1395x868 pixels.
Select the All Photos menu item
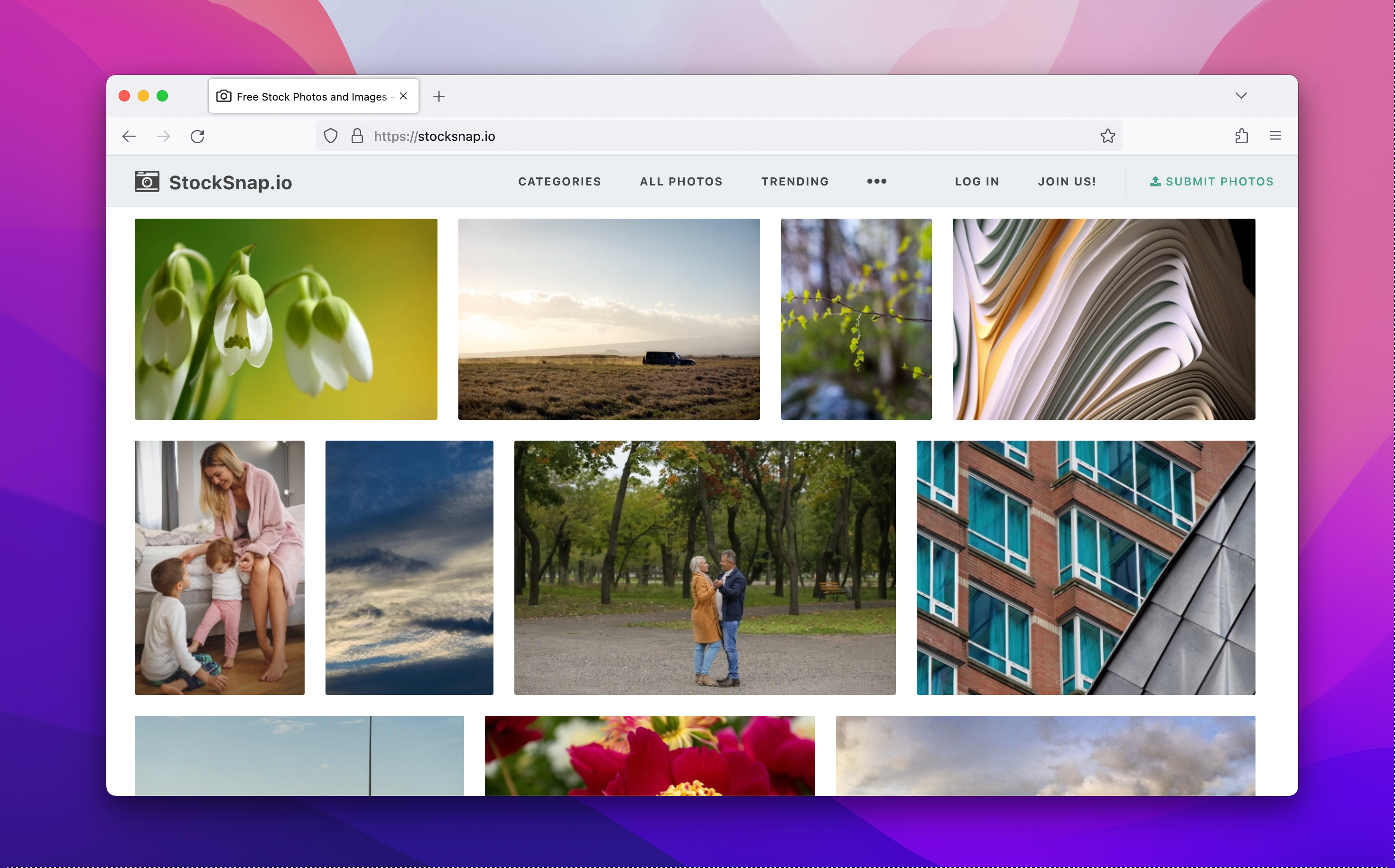tap(680, 181)
